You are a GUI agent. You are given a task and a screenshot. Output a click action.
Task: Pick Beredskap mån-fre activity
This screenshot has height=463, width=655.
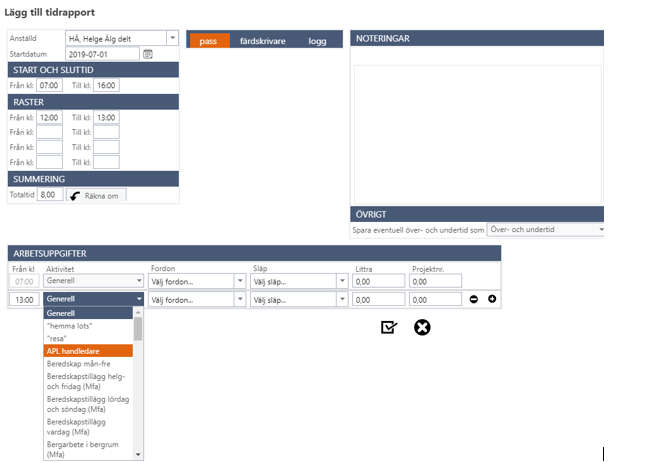[88, 364]
